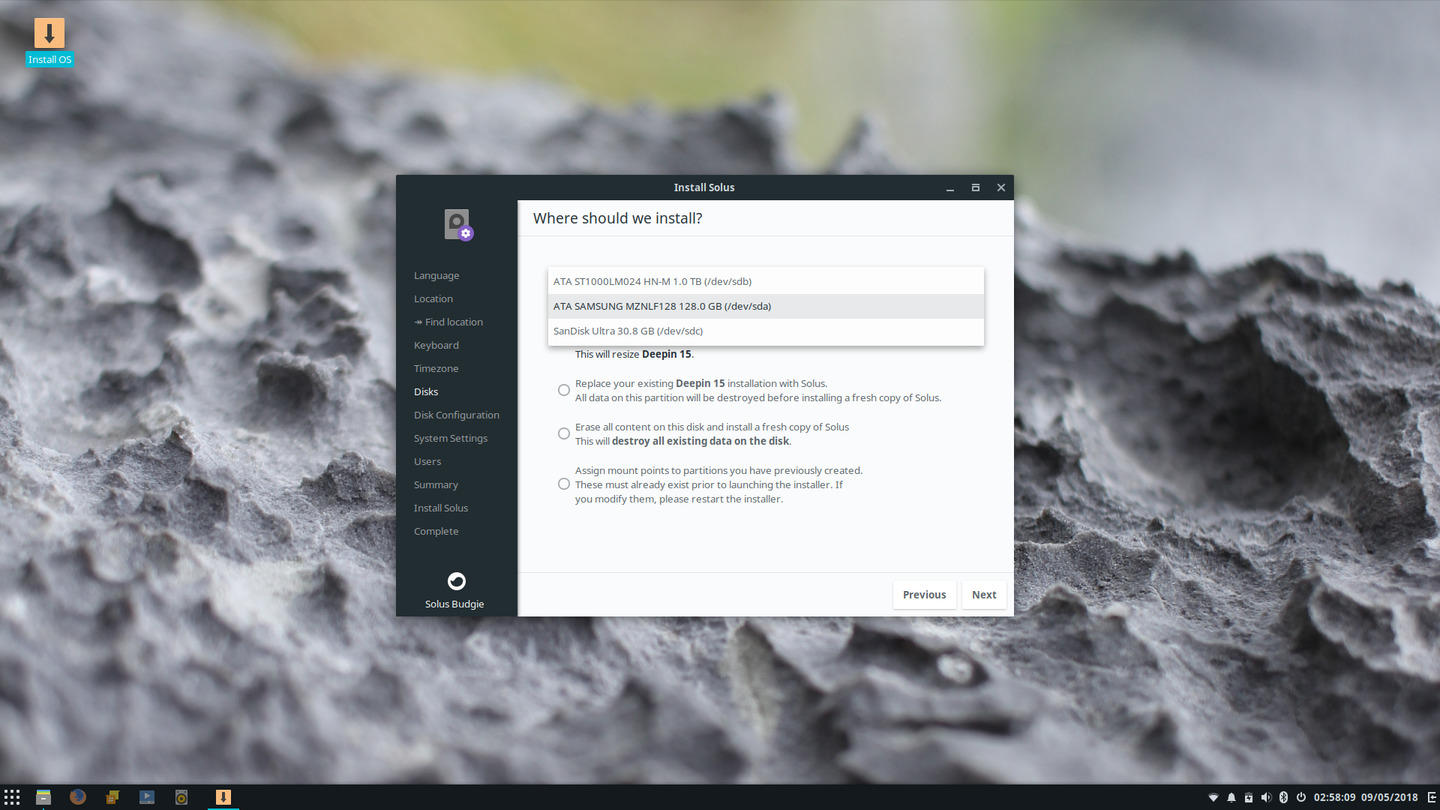Click the Timezone step in sidebar
1440x810 pixels.
(437, 369)
